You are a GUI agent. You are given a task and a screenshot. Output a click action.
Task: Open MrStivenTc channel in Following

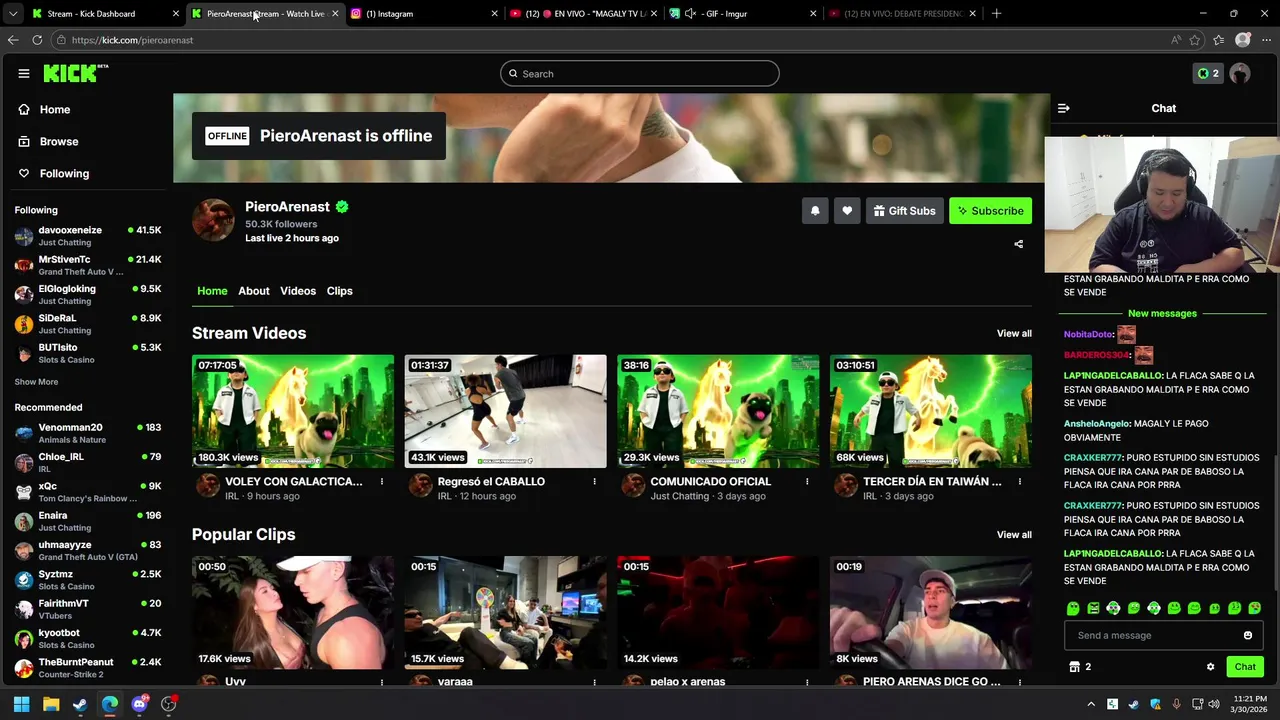[88, 265]
